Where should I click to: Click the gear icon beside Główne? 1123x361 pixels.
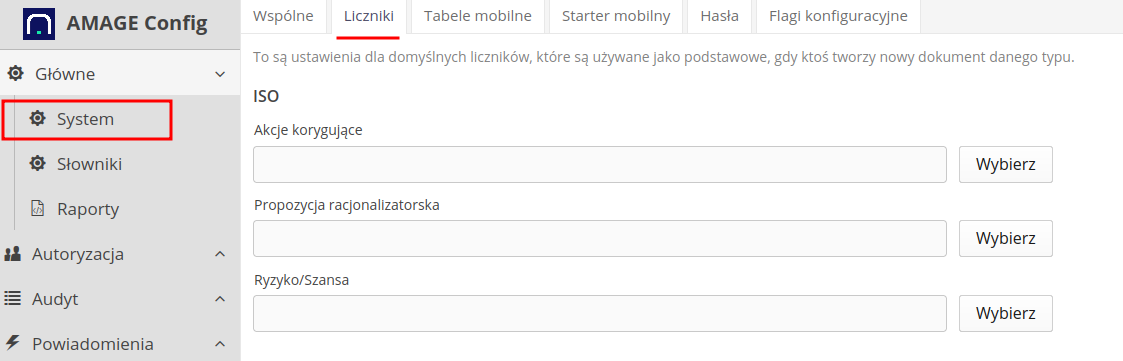coord(15,74)
